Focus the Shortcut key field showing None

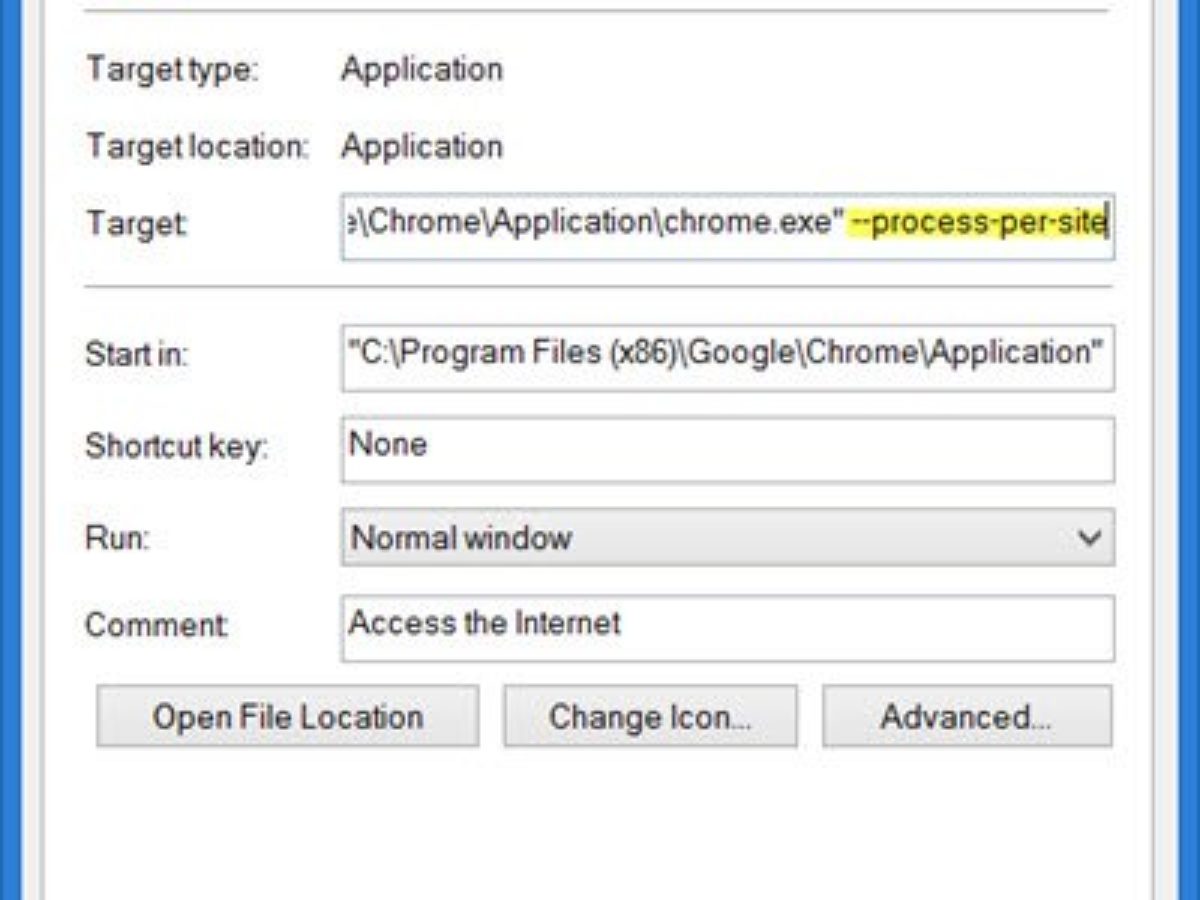click(x=727, y=447)
